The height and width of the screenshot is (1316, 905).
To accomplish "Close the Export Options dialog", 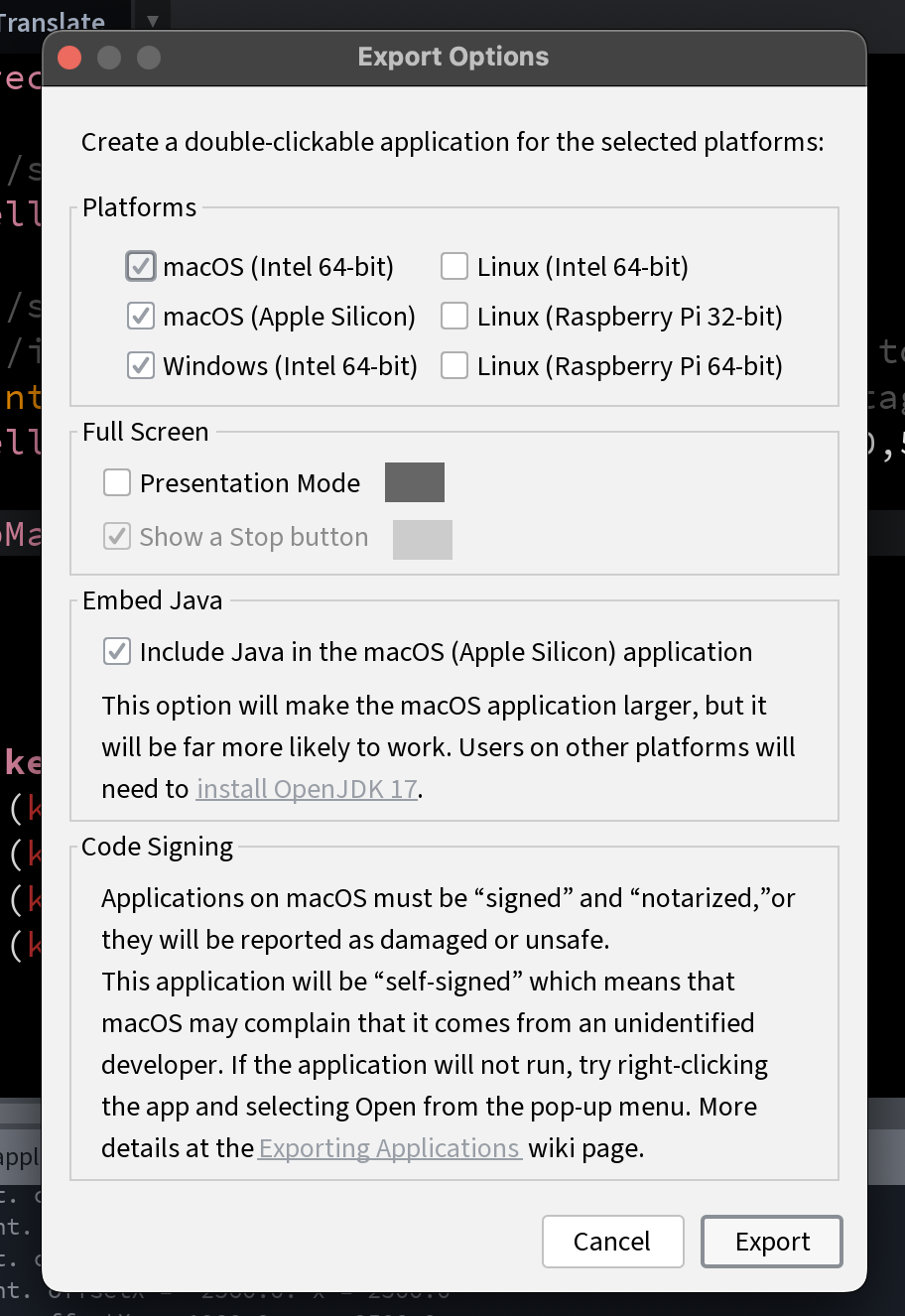I will (x=69, y=58).
